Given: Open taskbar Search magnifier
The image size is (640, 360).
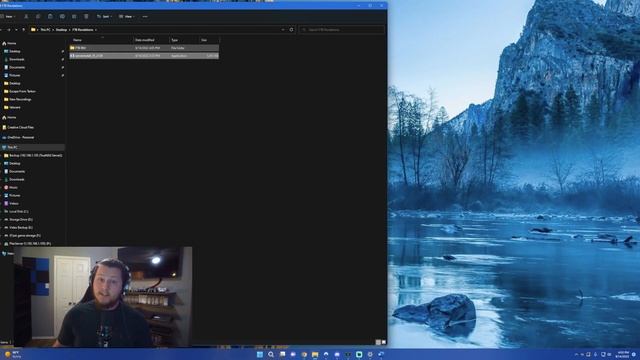Looking at the screenshot, I should click(x=271, y=354).
